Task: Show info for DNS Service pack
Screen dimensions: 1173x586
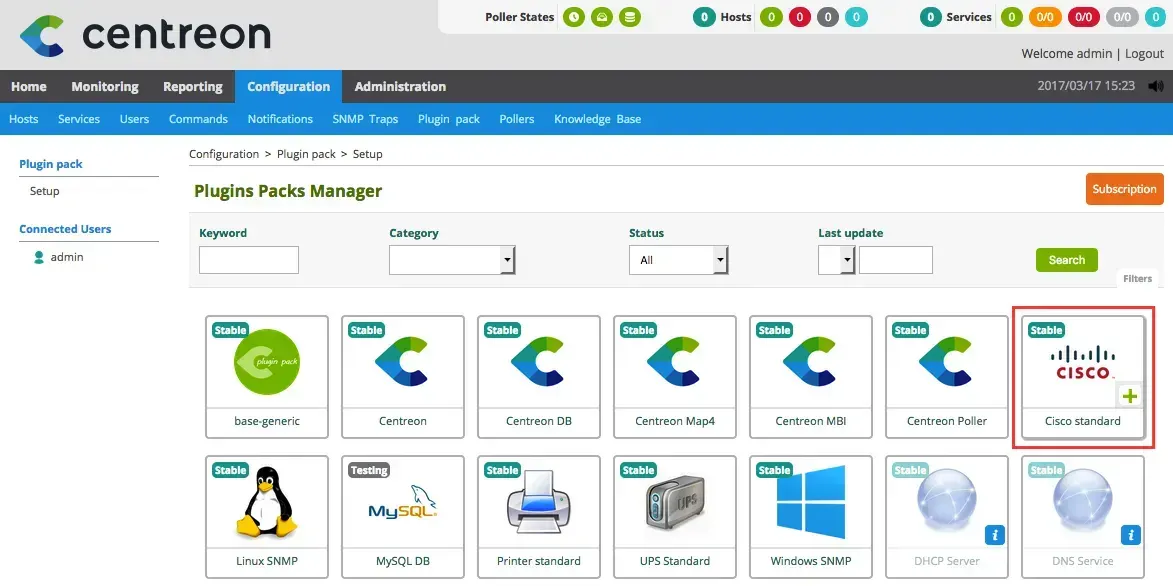Action: click(x=1130, y=534)
